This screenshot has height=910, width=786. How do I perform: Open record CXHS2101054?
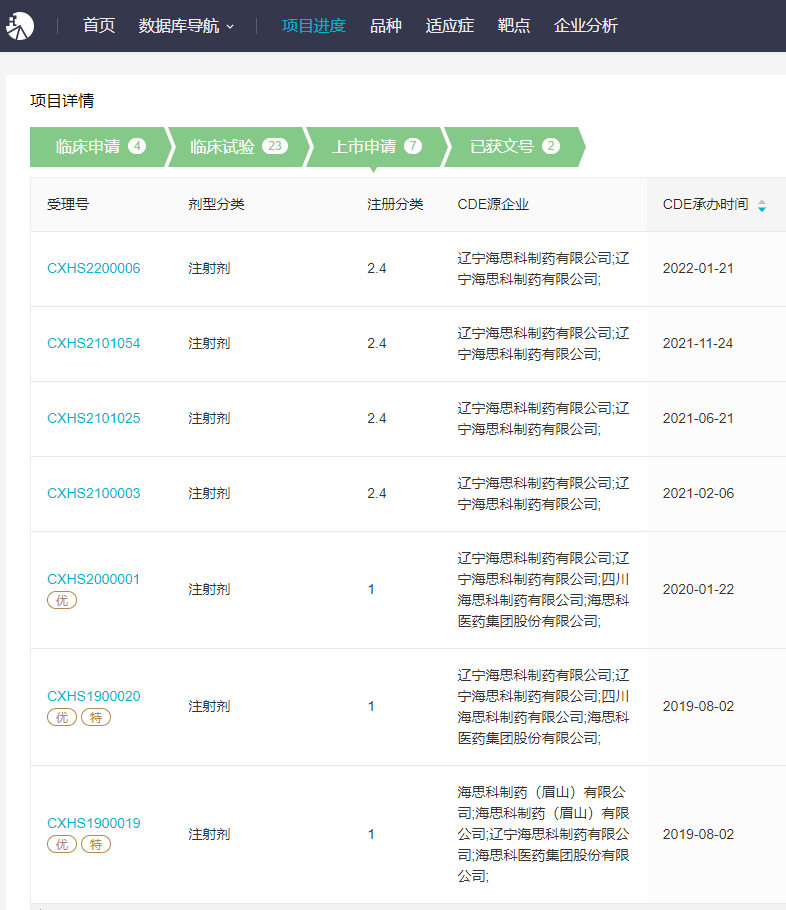coord(93,343)
